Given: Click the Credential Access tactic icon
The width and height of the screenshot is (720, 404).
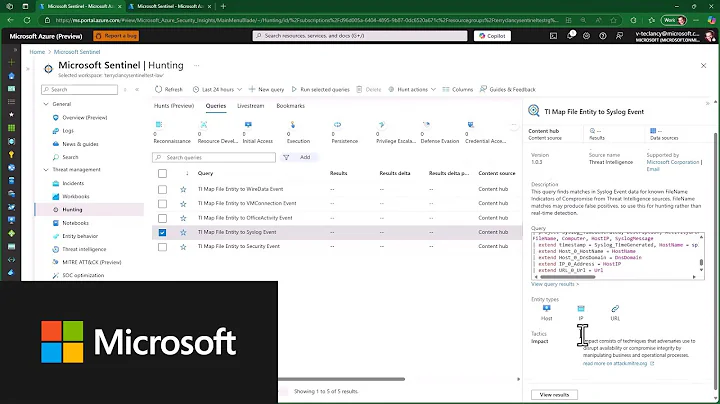Looking at the screenshot, I should [471, 125].
